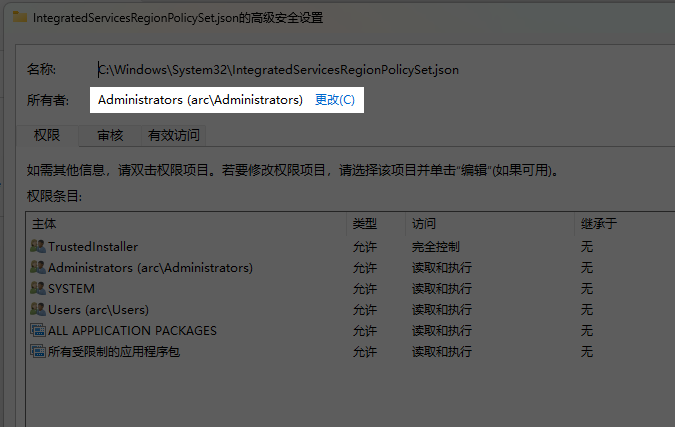Select the SYSTEM permission entry
675x427 pixels.
[350, 288]
